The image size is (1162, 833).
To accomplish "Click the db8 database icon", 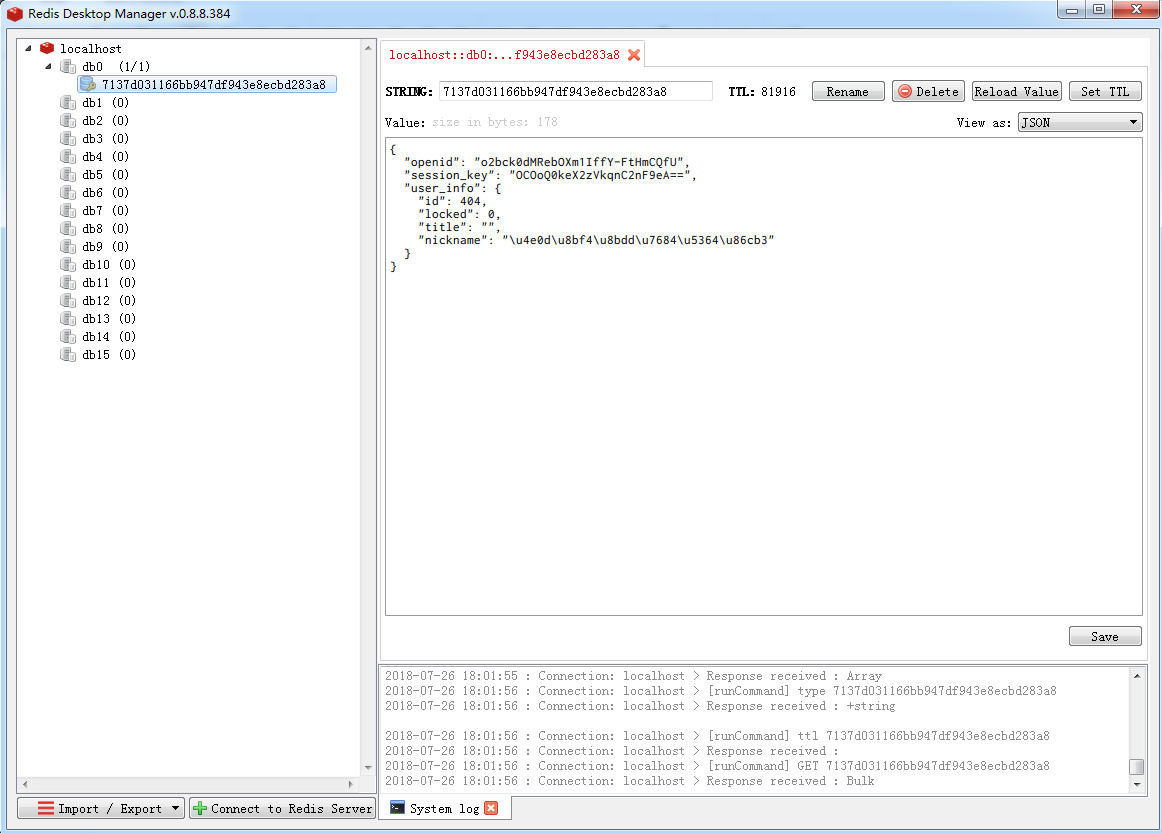I will click(68, 228).
